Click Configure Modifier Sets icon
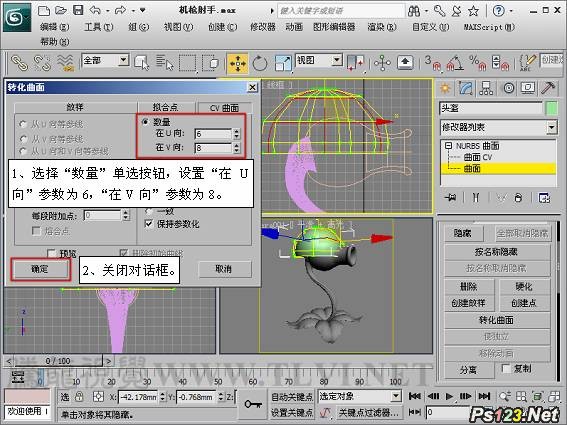 (x=544, y=197)
